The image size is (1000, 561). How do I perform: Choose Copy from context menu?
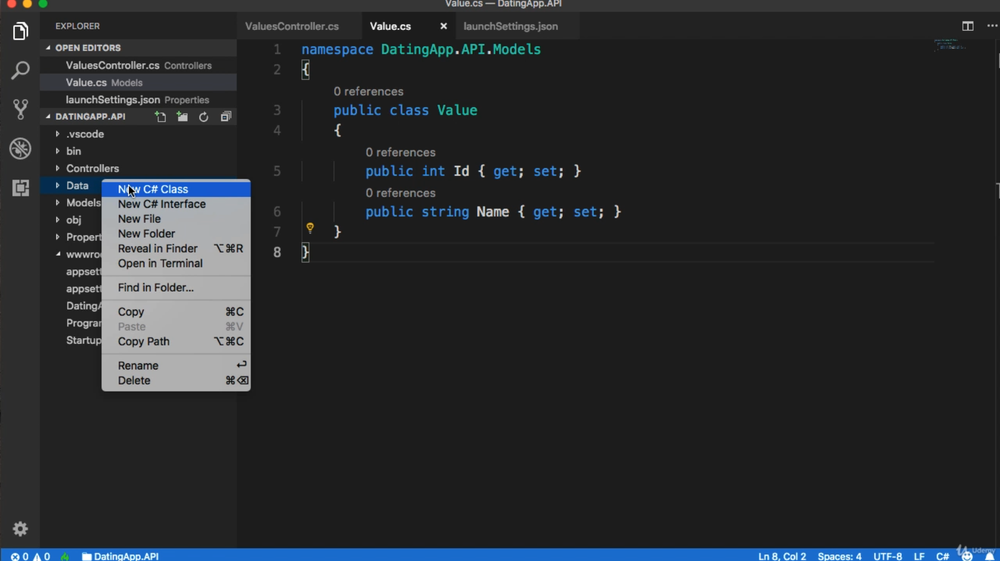(x=176, y=312)
